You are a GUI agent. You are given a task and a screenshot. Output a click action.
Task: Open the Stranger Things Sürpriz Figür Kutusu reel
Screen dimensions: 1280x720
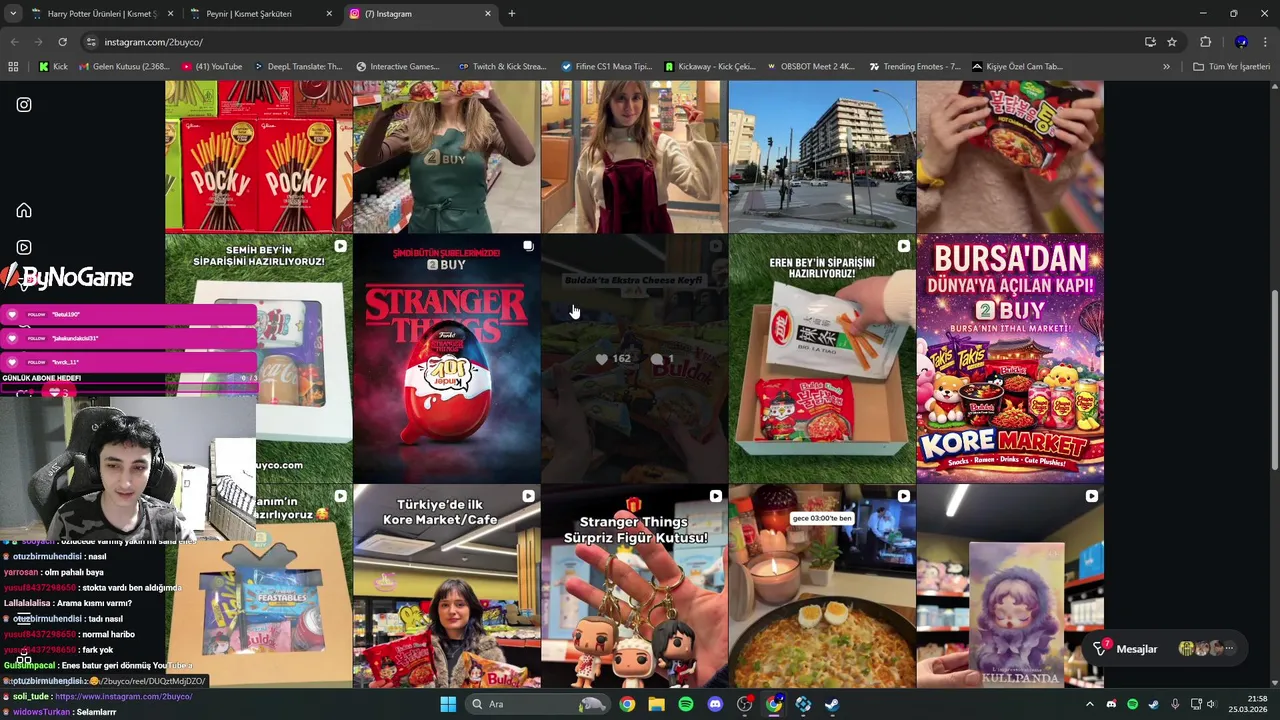point(635,587)
